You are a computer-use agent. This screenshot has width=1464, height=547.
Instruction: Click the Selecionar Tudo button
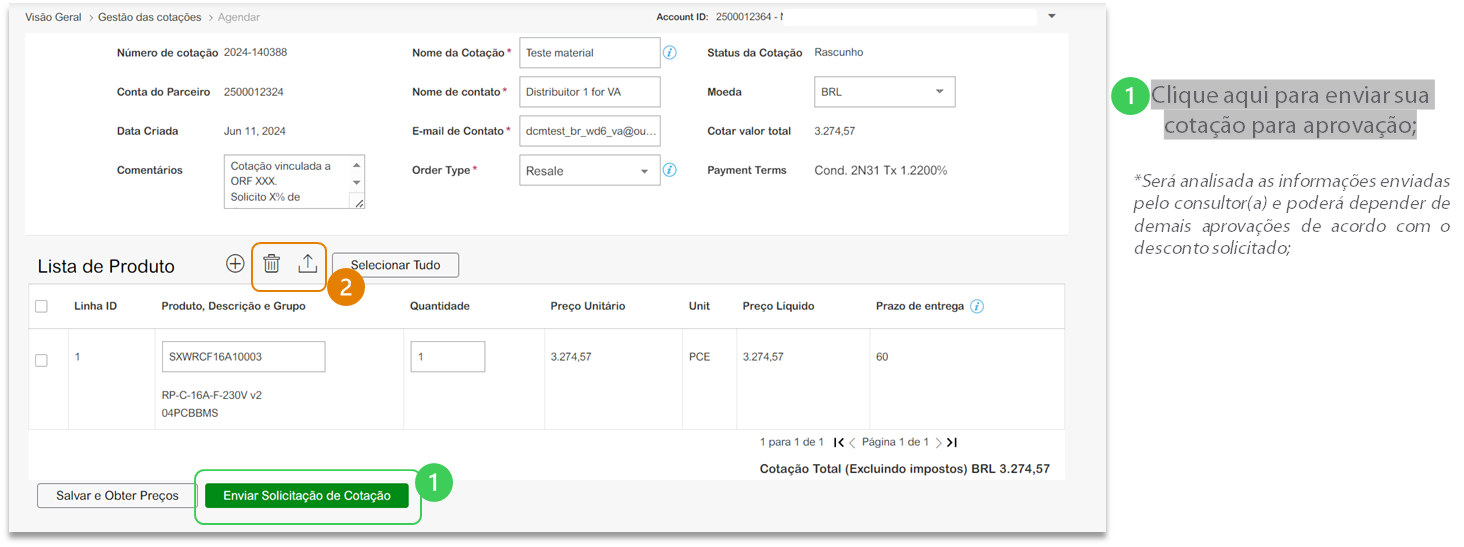point(395,265)
